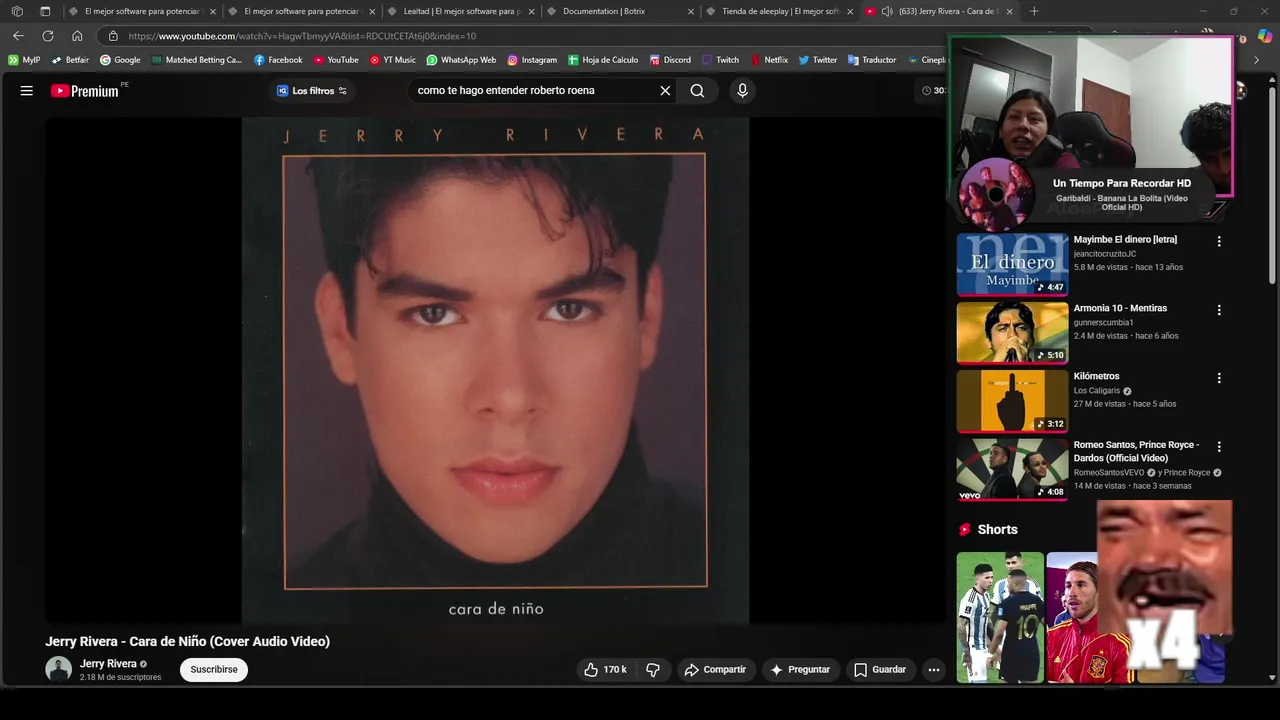Open the WhatsApp Web bookmark
Screen dimensions: 1280x720
click(x=461, y=60)
